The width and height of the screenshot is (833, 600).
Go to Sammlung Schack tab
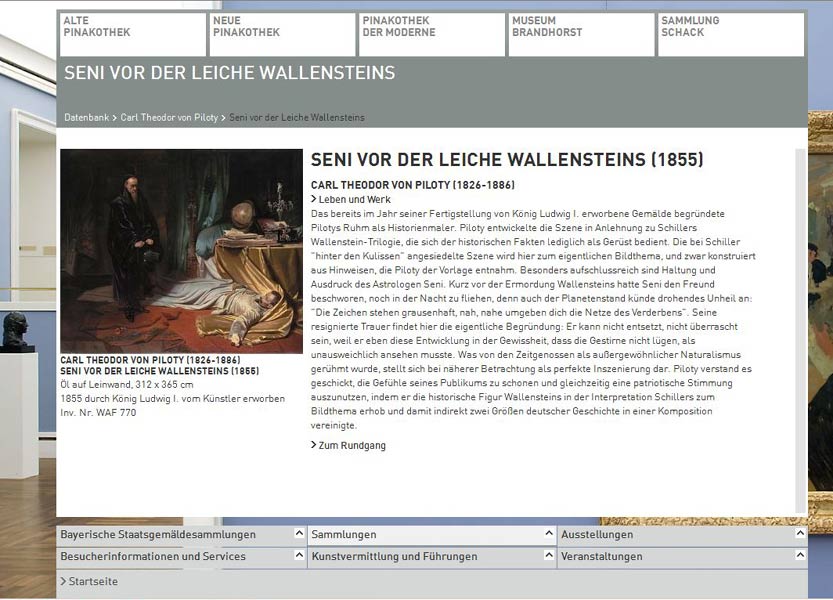(731, 34)
